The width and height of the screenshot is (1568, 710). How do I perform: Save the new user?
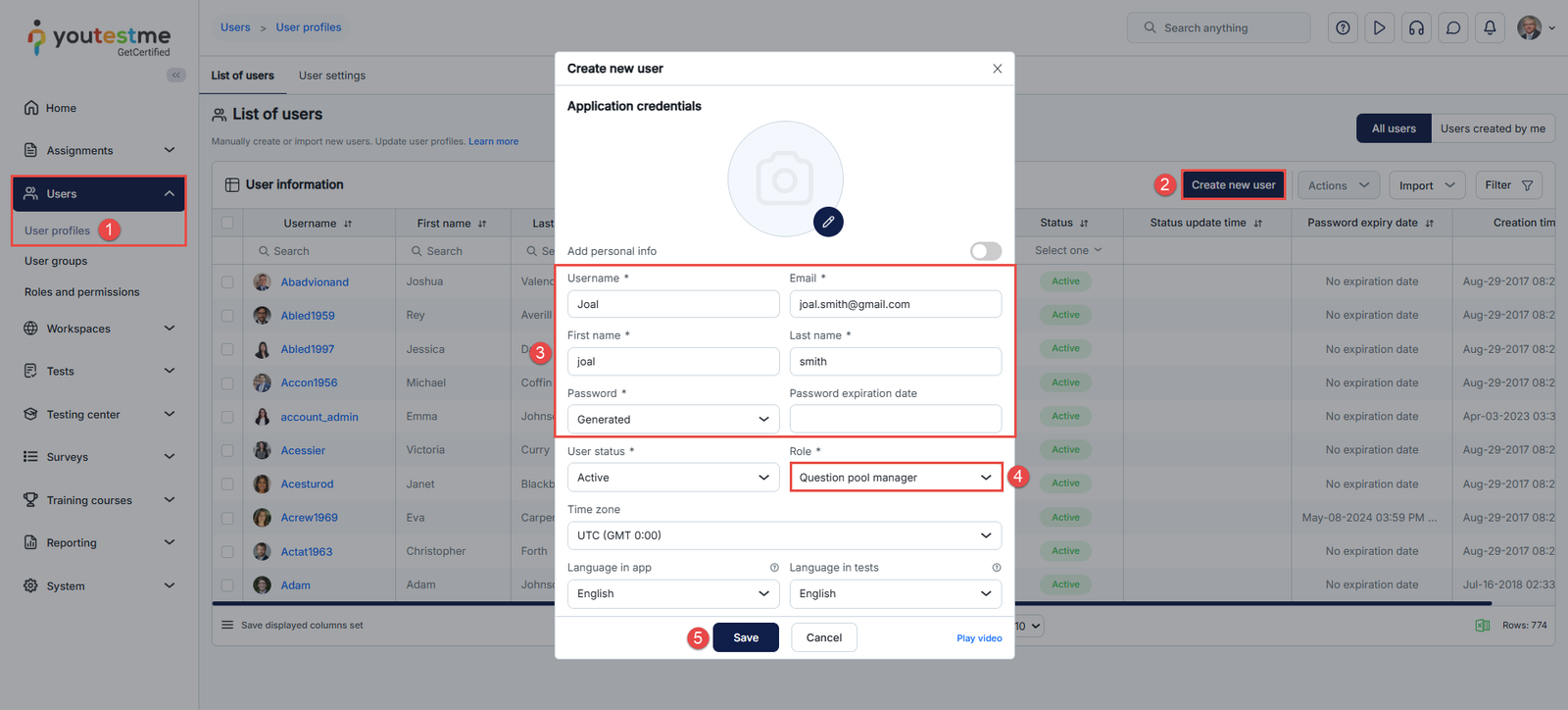pos(746,637)
